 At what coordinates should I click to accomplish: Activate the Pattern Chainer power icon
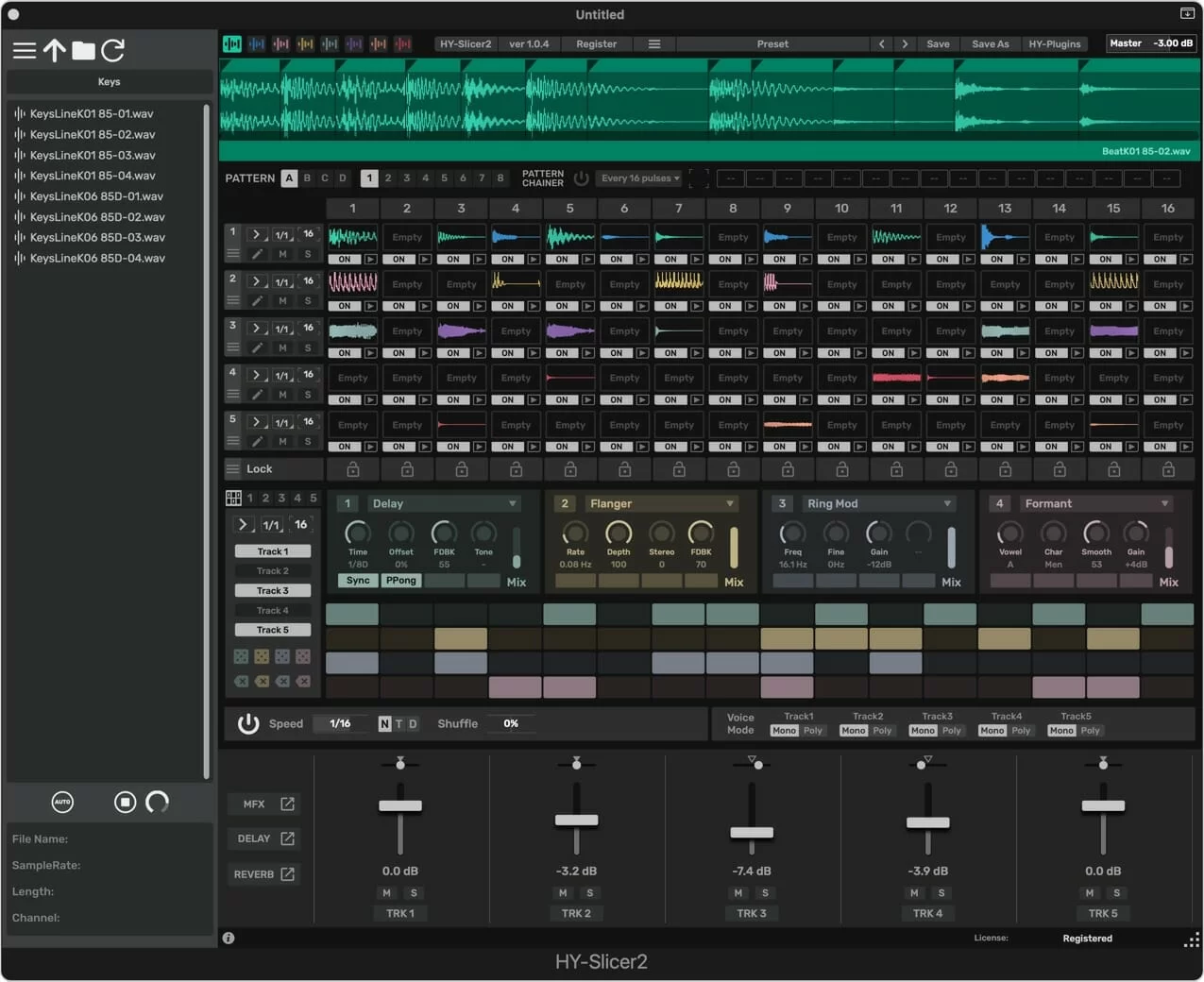(x=582, y=178)
